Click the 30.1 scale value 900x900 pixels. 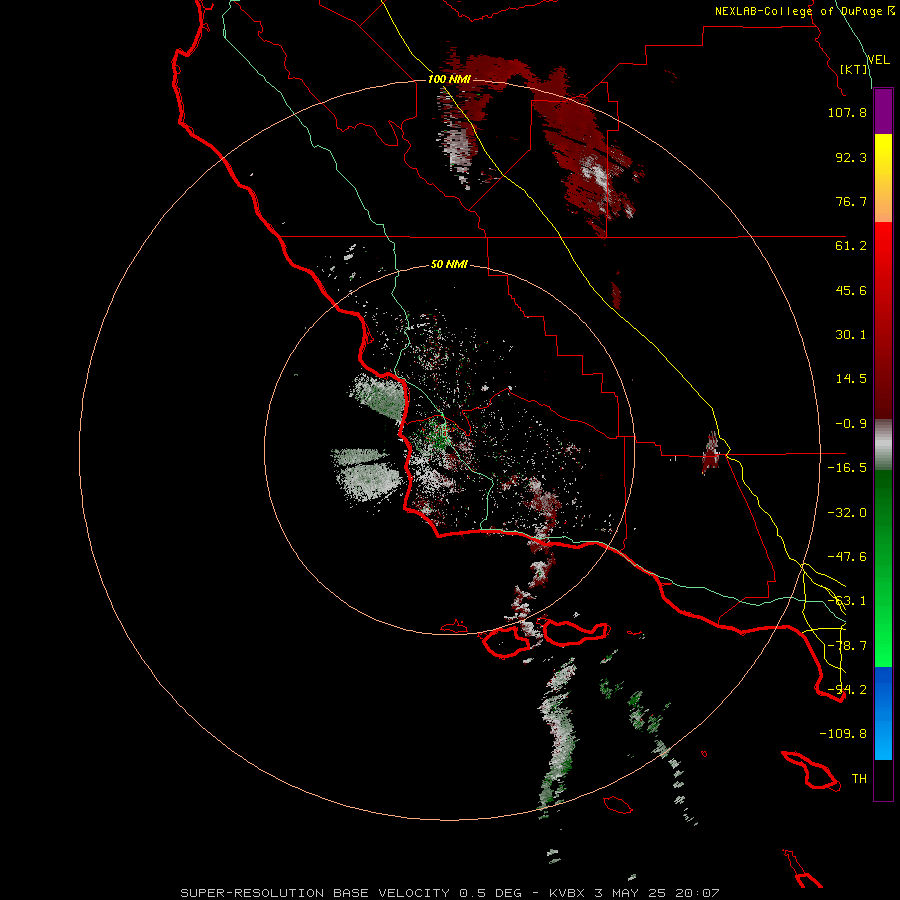pyautogui.click(x=851, y=335)
